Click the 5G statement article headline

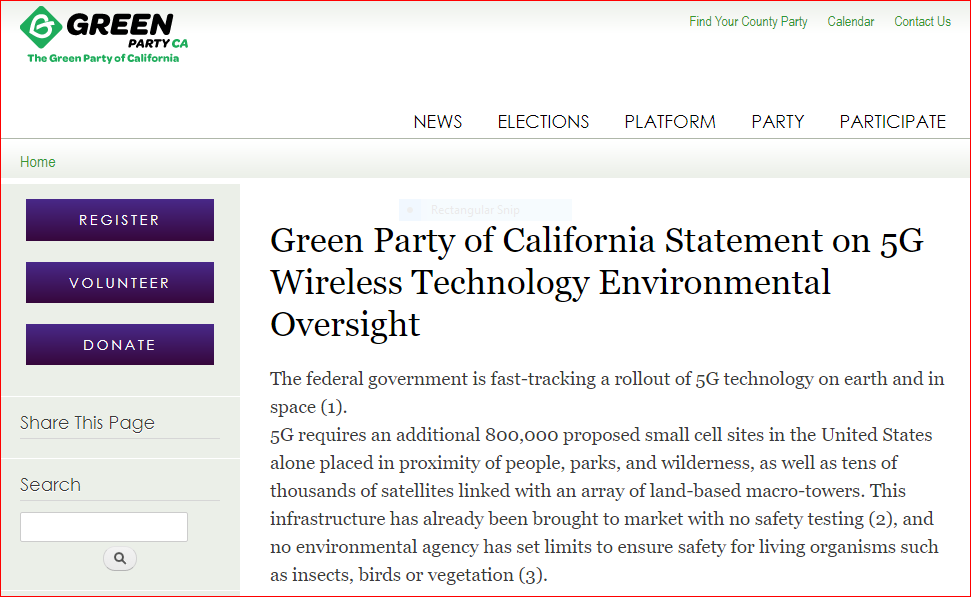(x=597, y=282)
